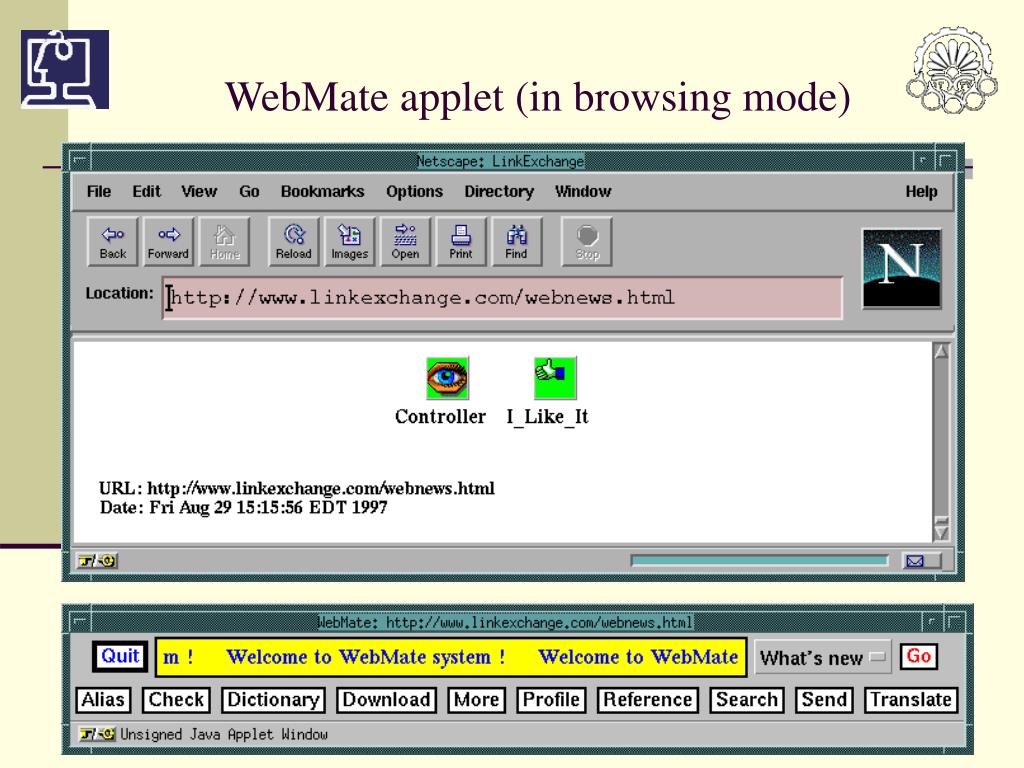
Task: Go to Home via toolbar icon
Action: [x=225, y=242]
